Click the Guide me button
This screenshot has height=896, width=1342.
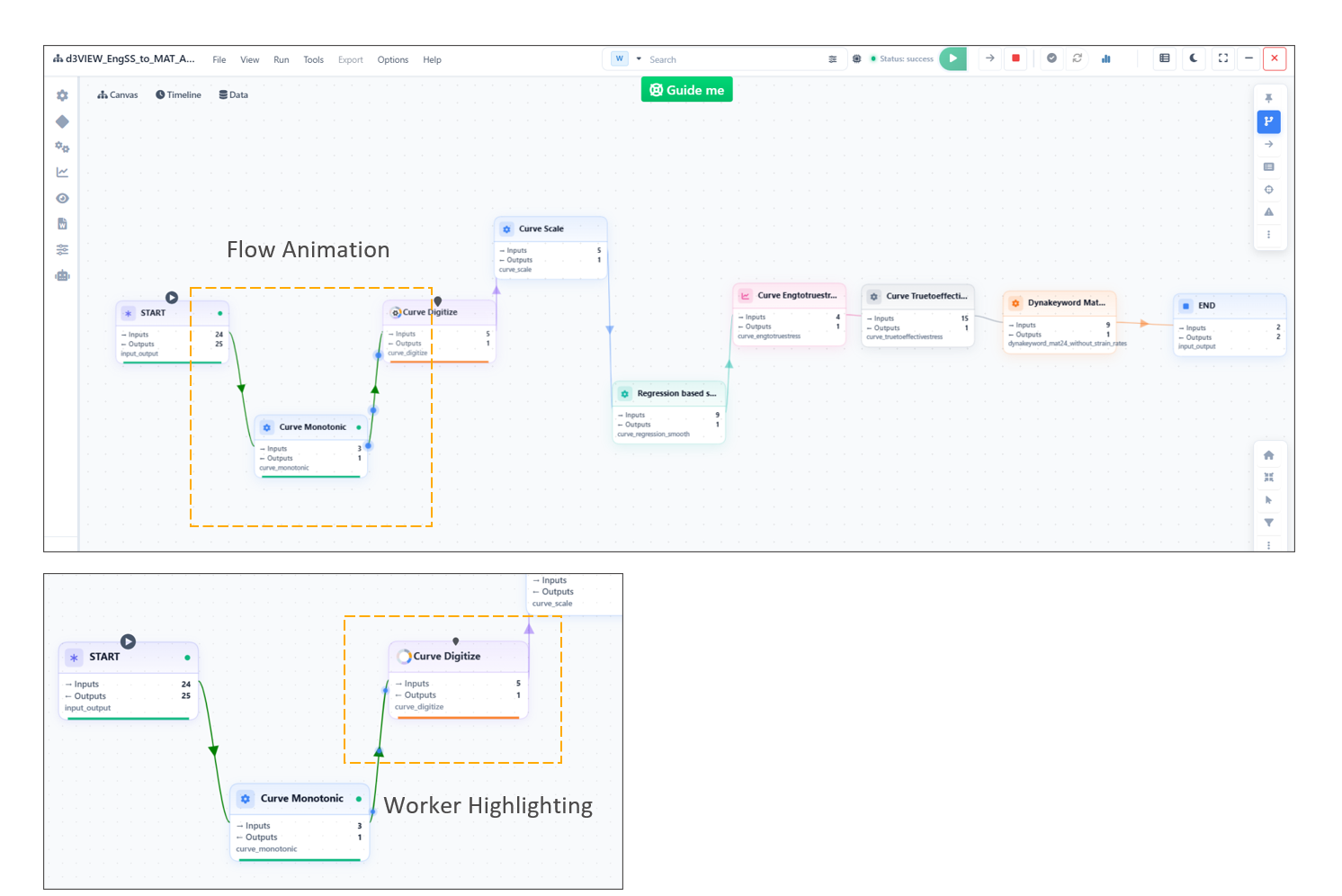coord(686,90)
